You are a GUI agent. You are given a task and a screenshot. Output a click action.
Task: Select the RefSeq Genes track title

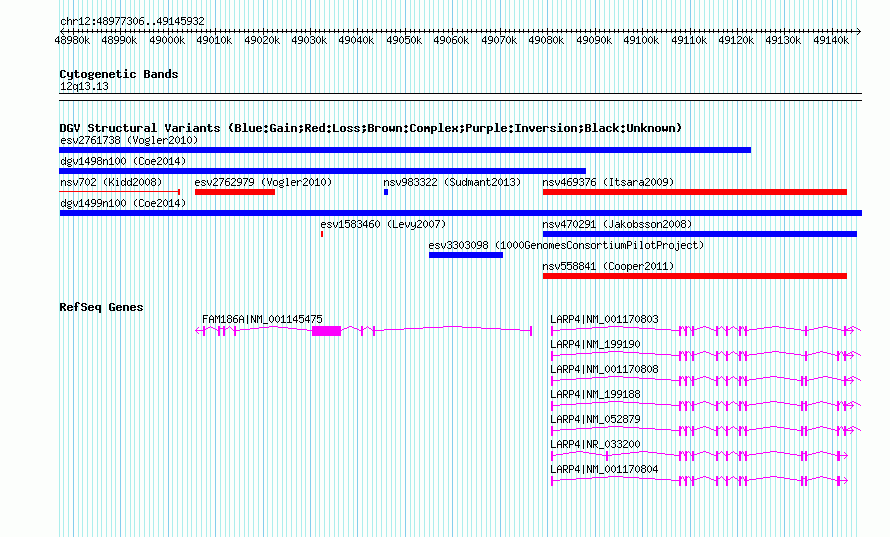click(101, 307)
